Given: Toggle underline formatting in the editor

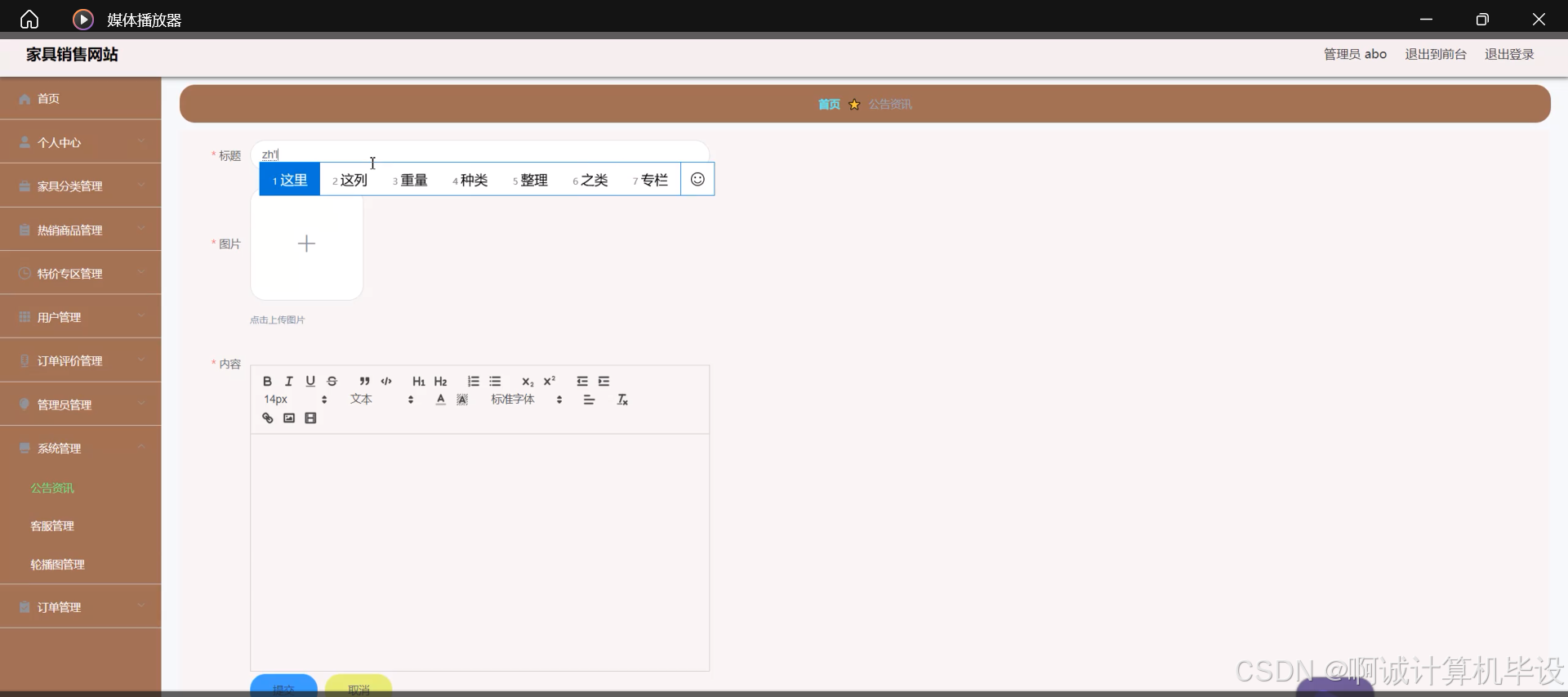Looking at the screenshot, I should [310, 382].
